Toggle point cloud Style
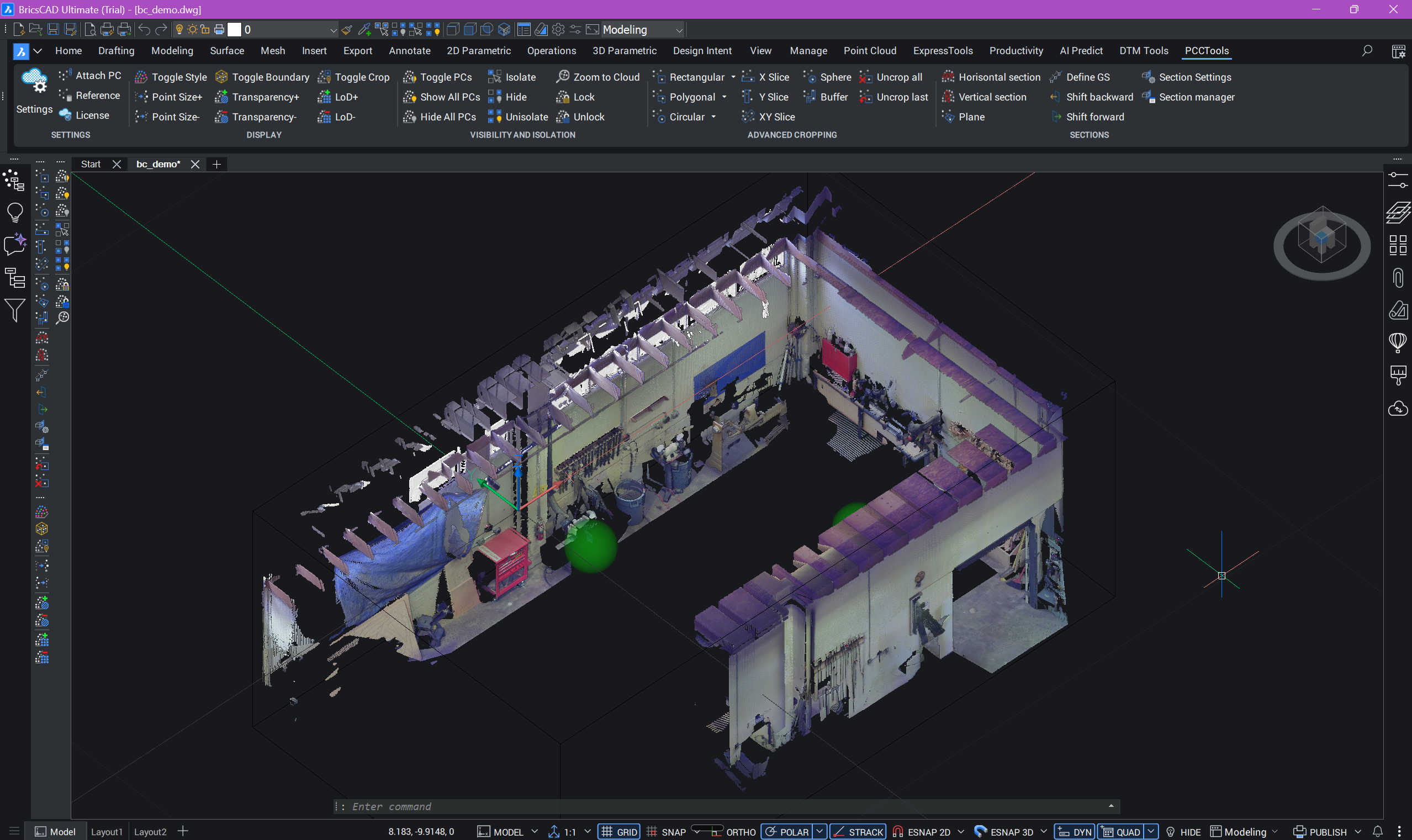Image resolution: width=1412 pixels, height=840 pixels. click(171, 77)
